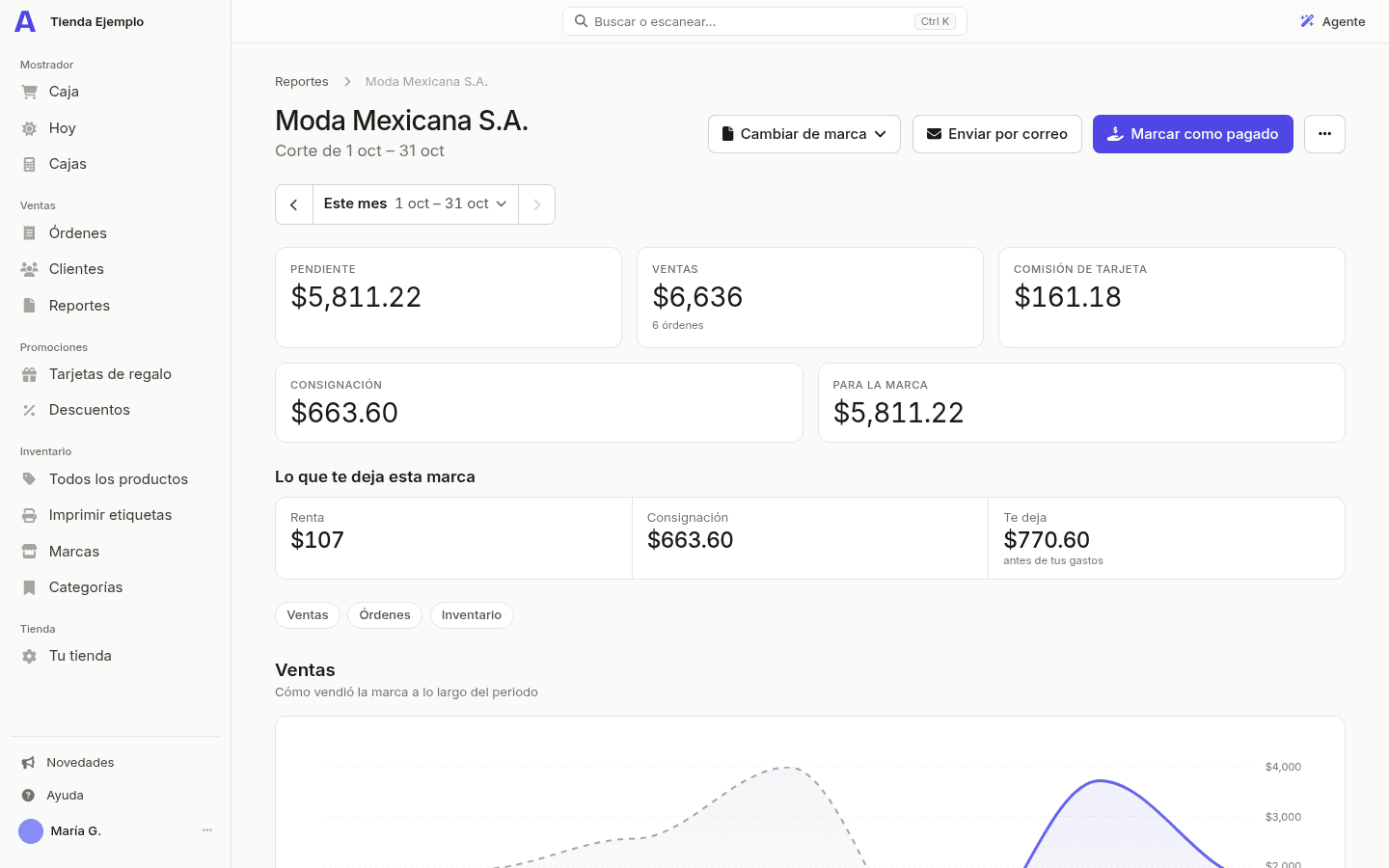The height and width of the screenshot is (868, 1389).
Task: Click the María G. profile avatar
Action: (31, 831)
